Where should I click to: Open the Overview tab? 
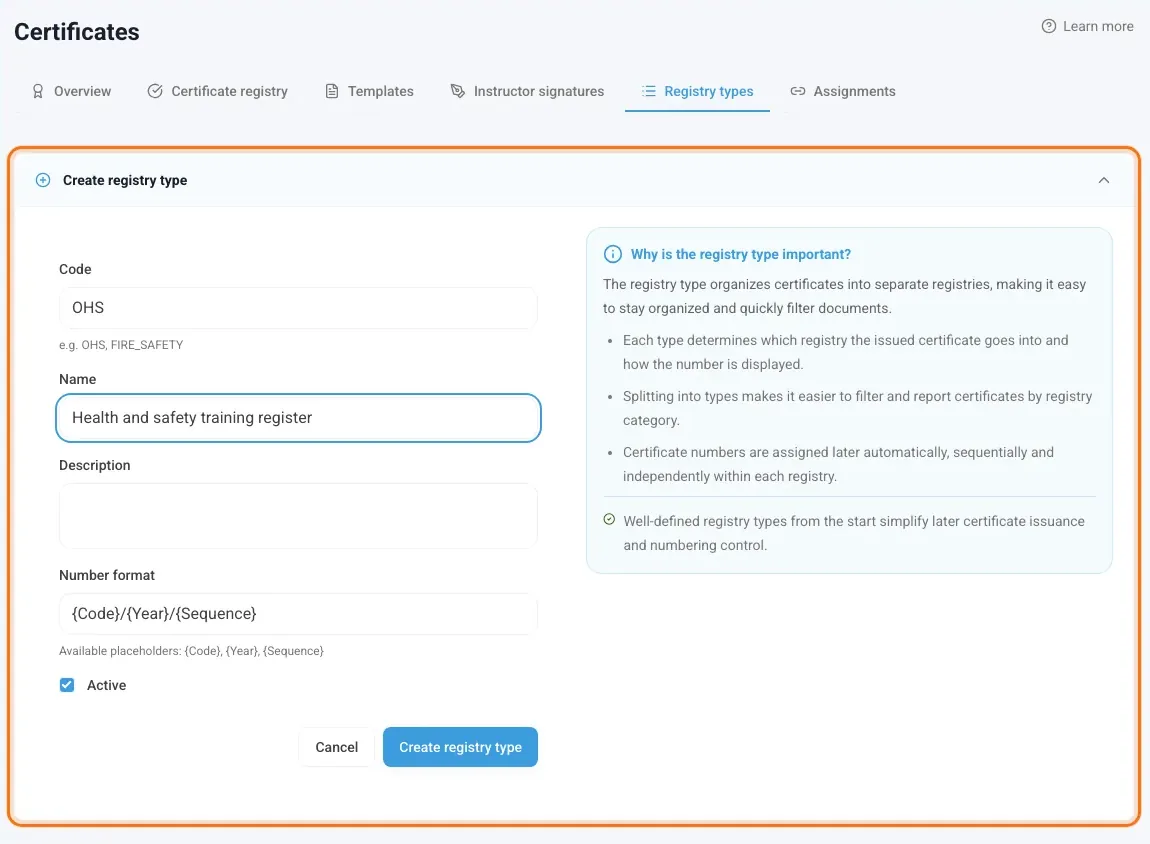click(x=71, y=91)
